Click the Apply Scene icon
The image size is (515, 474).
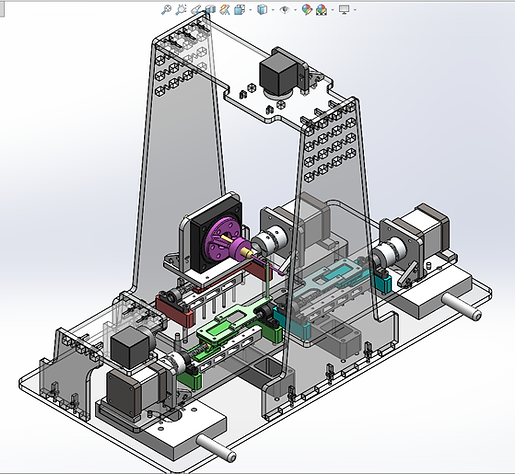tap(321, 10)
